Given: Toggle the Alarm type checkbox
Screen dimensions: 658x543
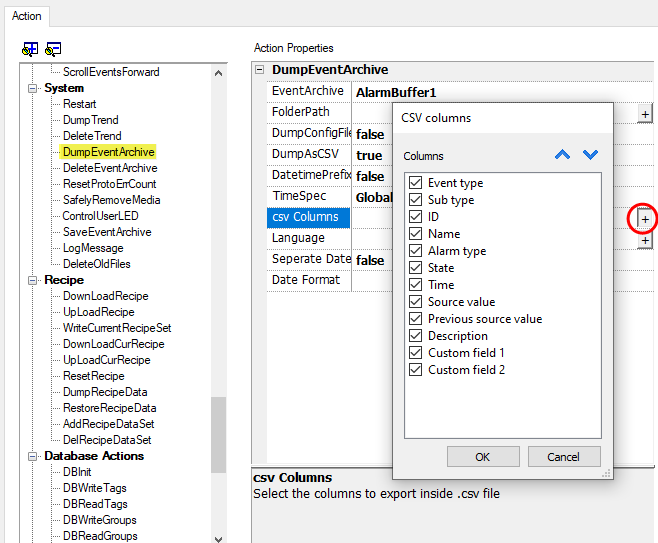Looking at the screenshot, I should [x=416, y=251].
